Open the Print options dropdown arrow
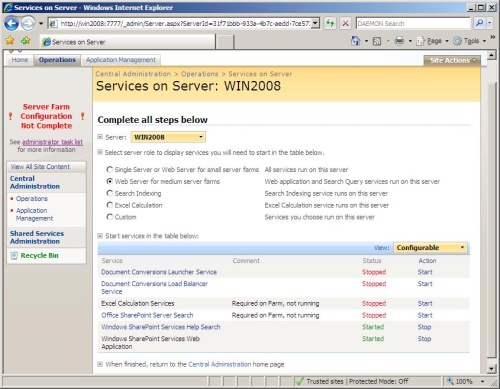 tap(410, 41)
